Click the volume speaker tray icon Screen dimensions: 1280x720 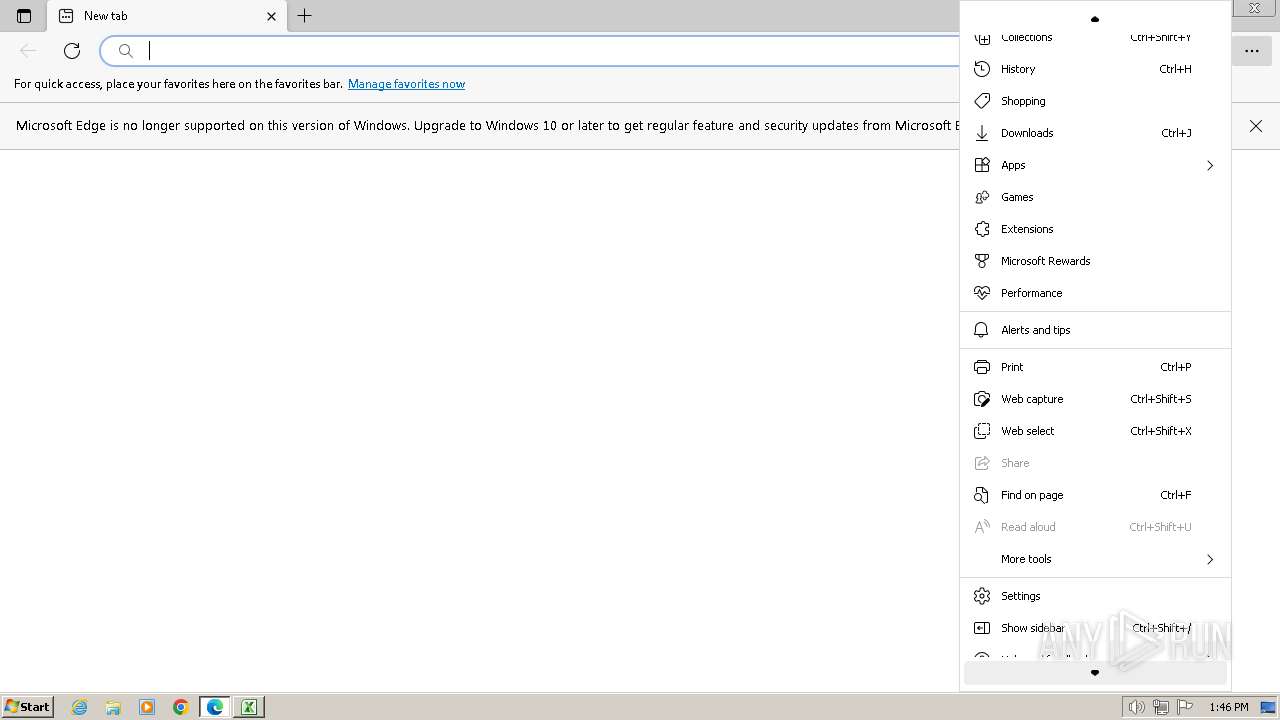click(x=1137, y=707)
